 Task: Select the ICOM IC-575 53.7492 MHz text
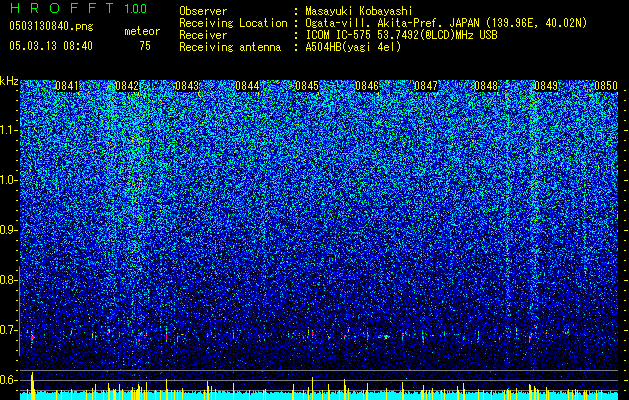401,35
